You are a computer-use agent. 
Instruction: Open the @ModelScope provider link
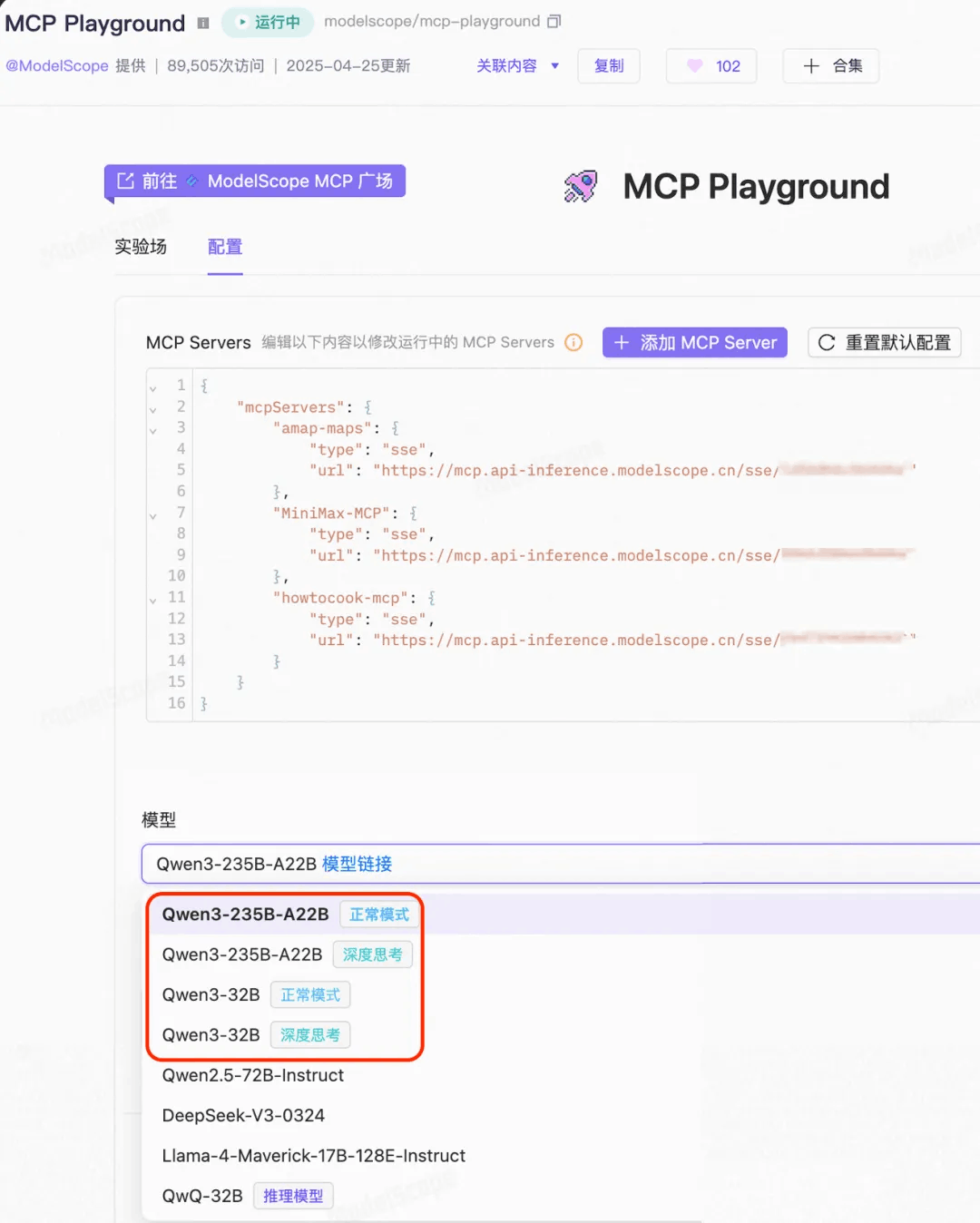tap(57, 65)
